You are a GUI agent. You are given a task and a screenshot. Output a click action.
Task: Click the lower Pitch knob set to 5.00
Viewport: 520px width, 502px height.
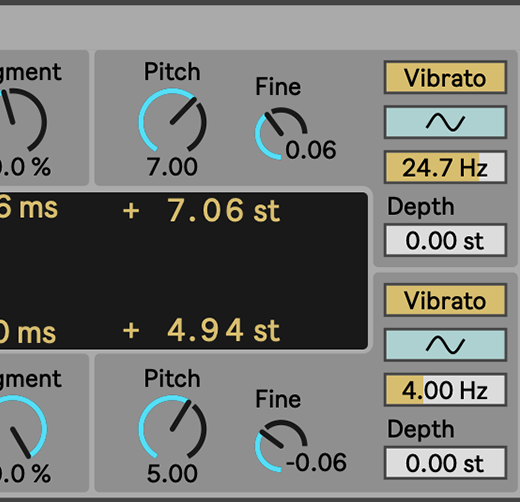[x=172, y=428]
